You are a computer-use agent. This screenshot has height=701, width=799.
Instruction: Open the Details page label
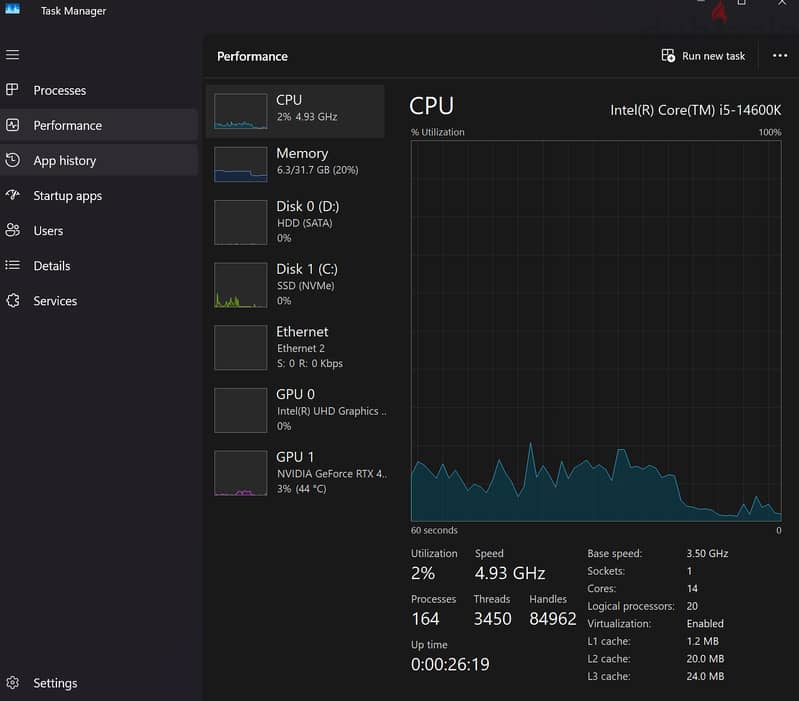tap(51, 266)
